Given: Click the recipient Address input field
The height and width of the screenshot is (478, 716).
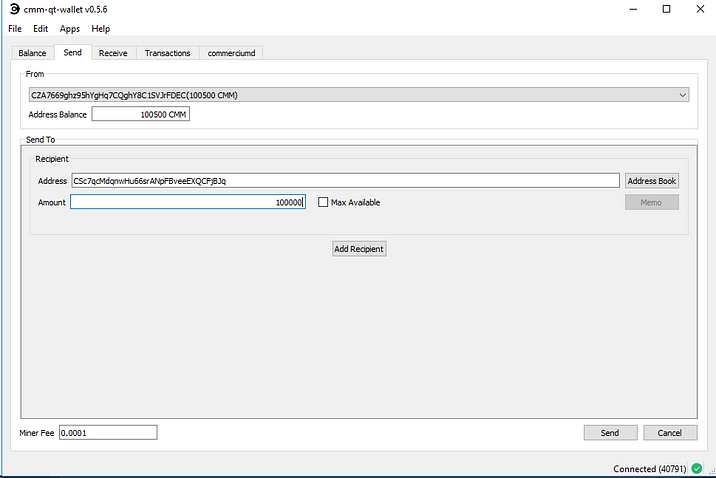Looking at the screenshot, I should pos(345,181).
